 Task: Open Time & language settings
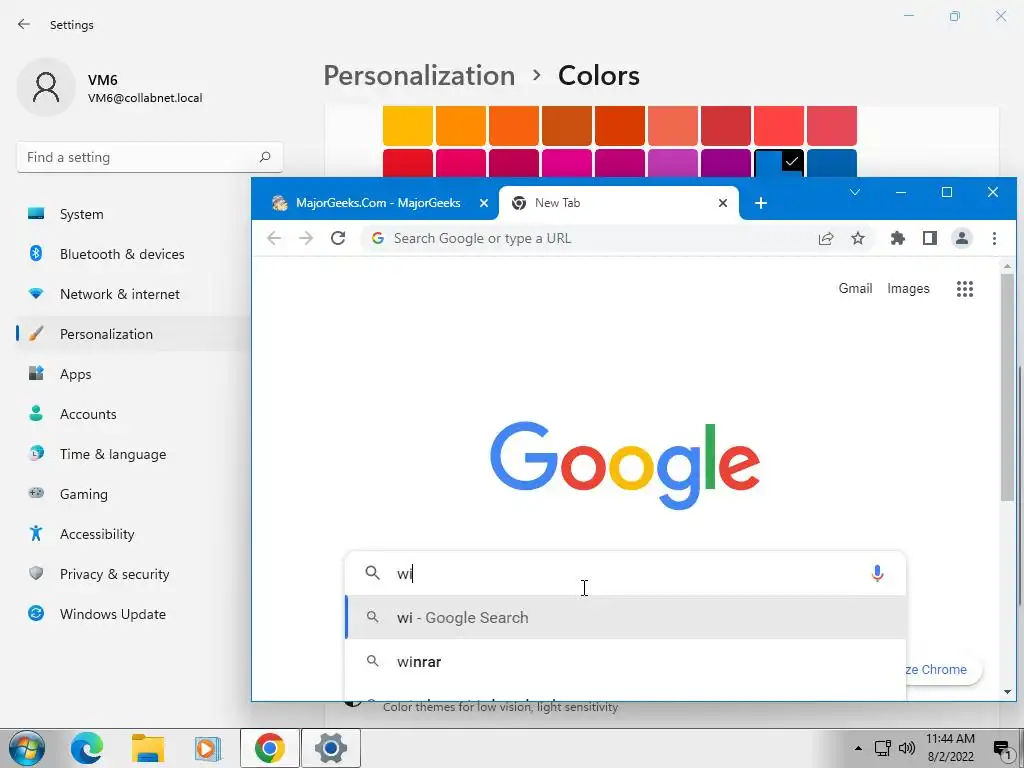pos(133,454)
